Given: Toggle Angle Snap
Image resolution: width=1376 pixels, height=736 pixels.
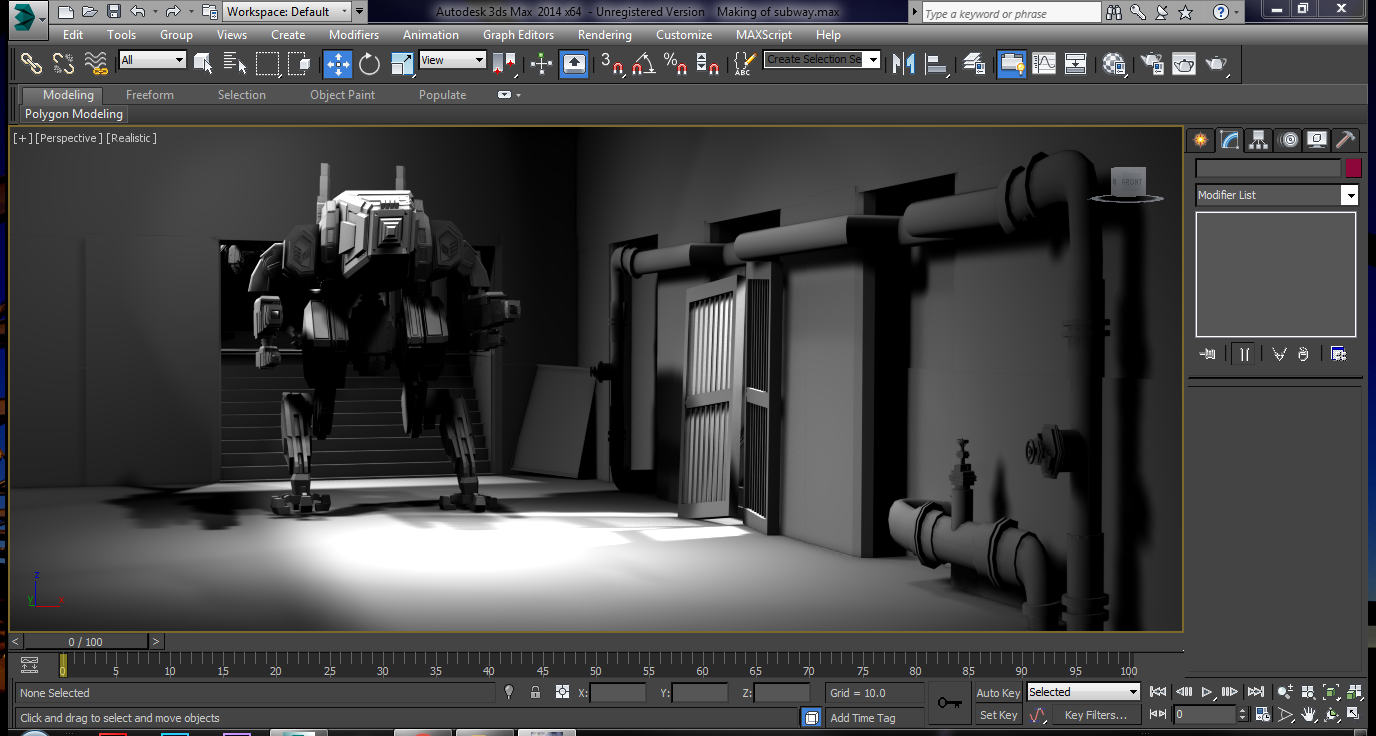Looking at the screenshot, I should click(x=644, y=64).
